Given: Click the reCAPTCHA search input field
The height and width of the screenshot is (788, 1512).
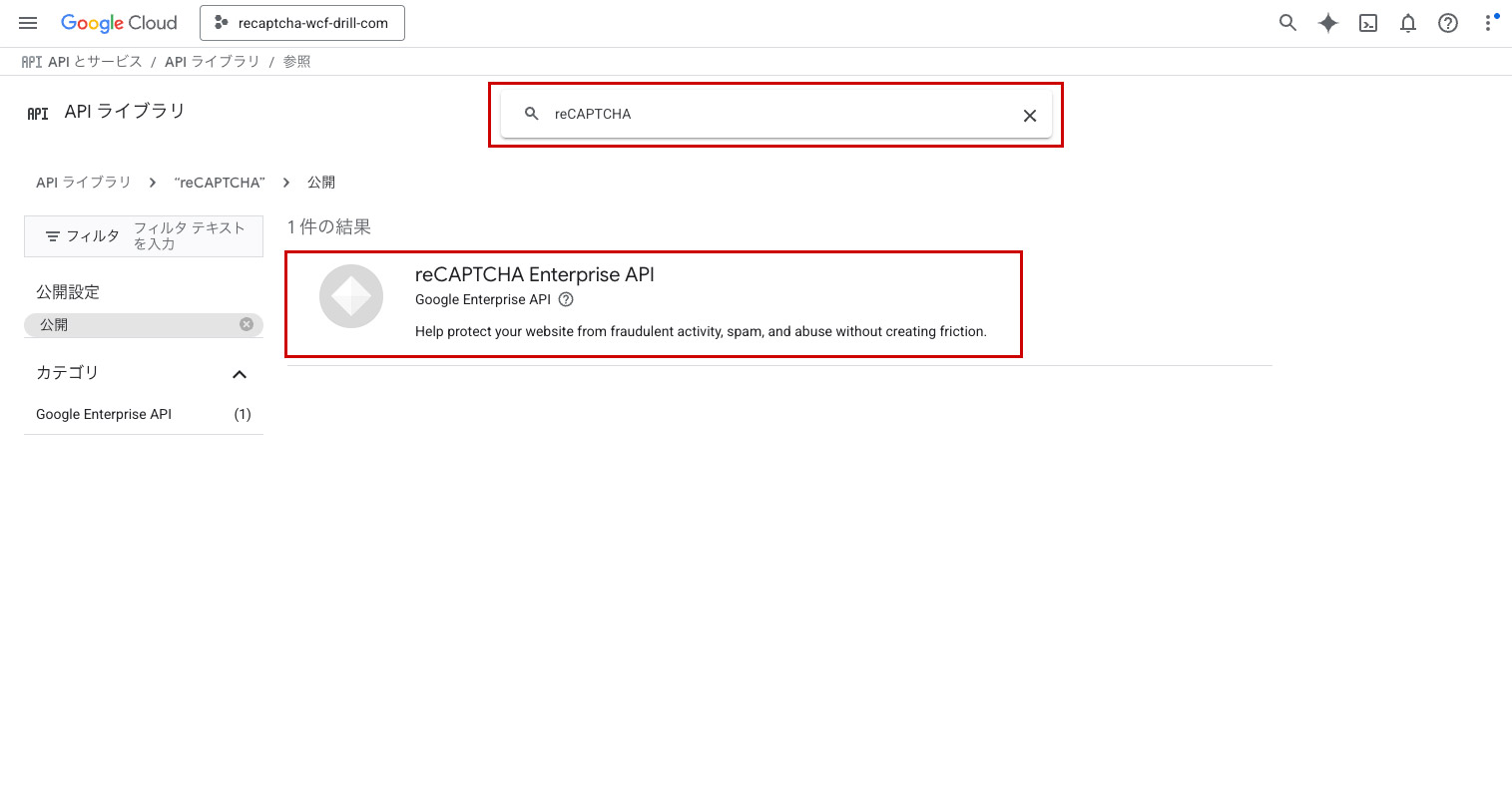Looking at the screenshot, I should click(776, 114).
